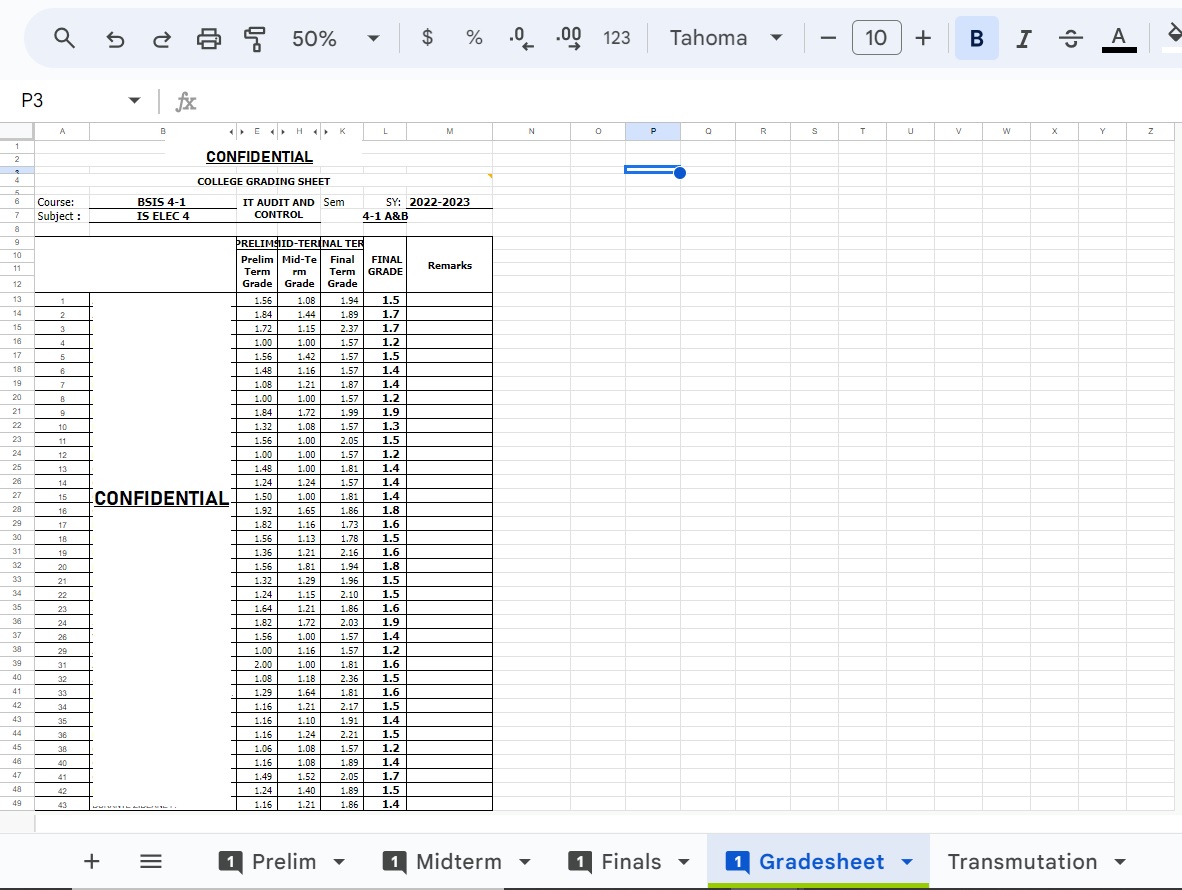
Task: Increase font size with plus button
Action: tap(923, 38)
